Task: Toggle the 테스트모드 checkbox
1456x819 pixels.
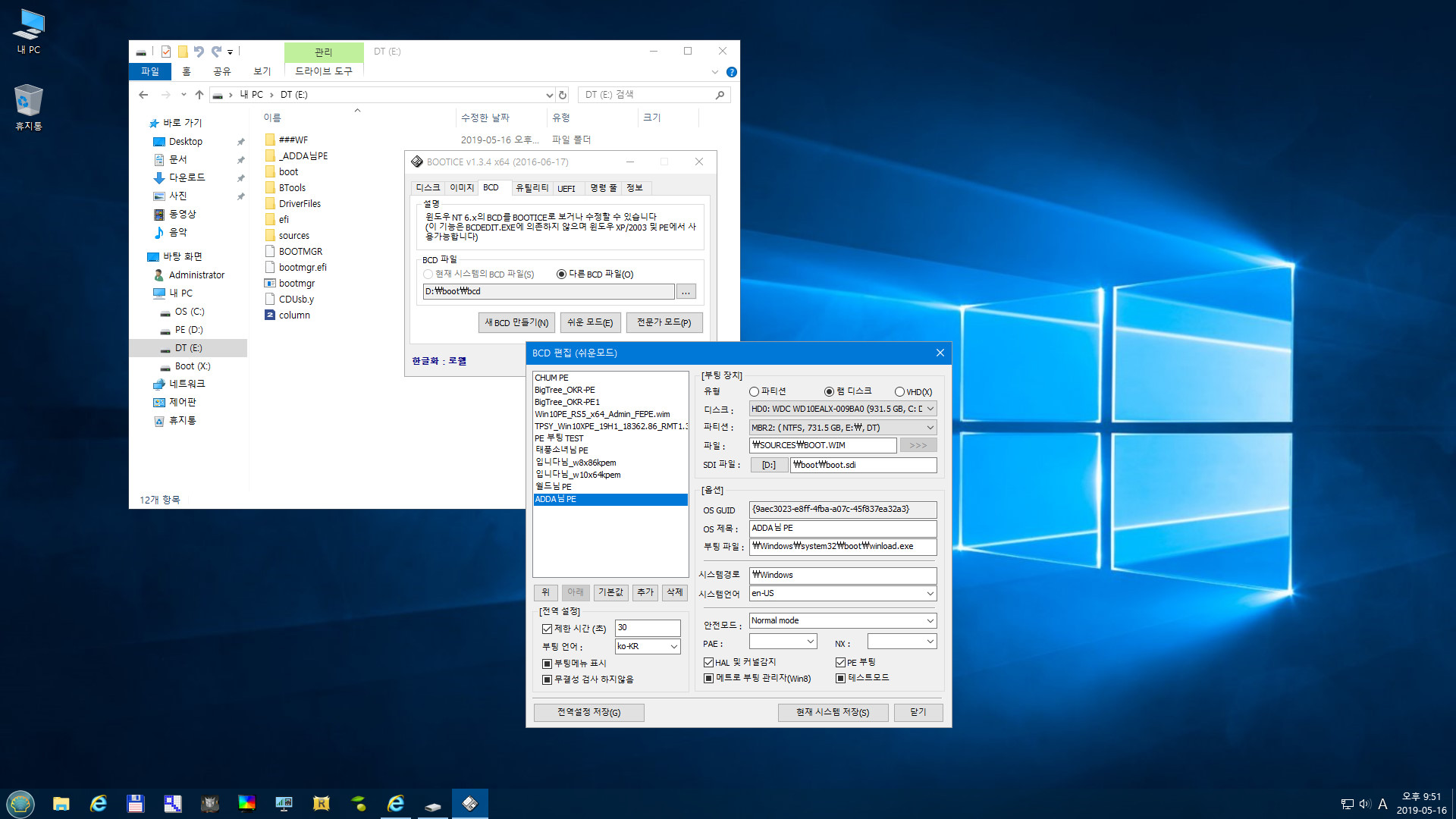Action: tap(840, 678)
